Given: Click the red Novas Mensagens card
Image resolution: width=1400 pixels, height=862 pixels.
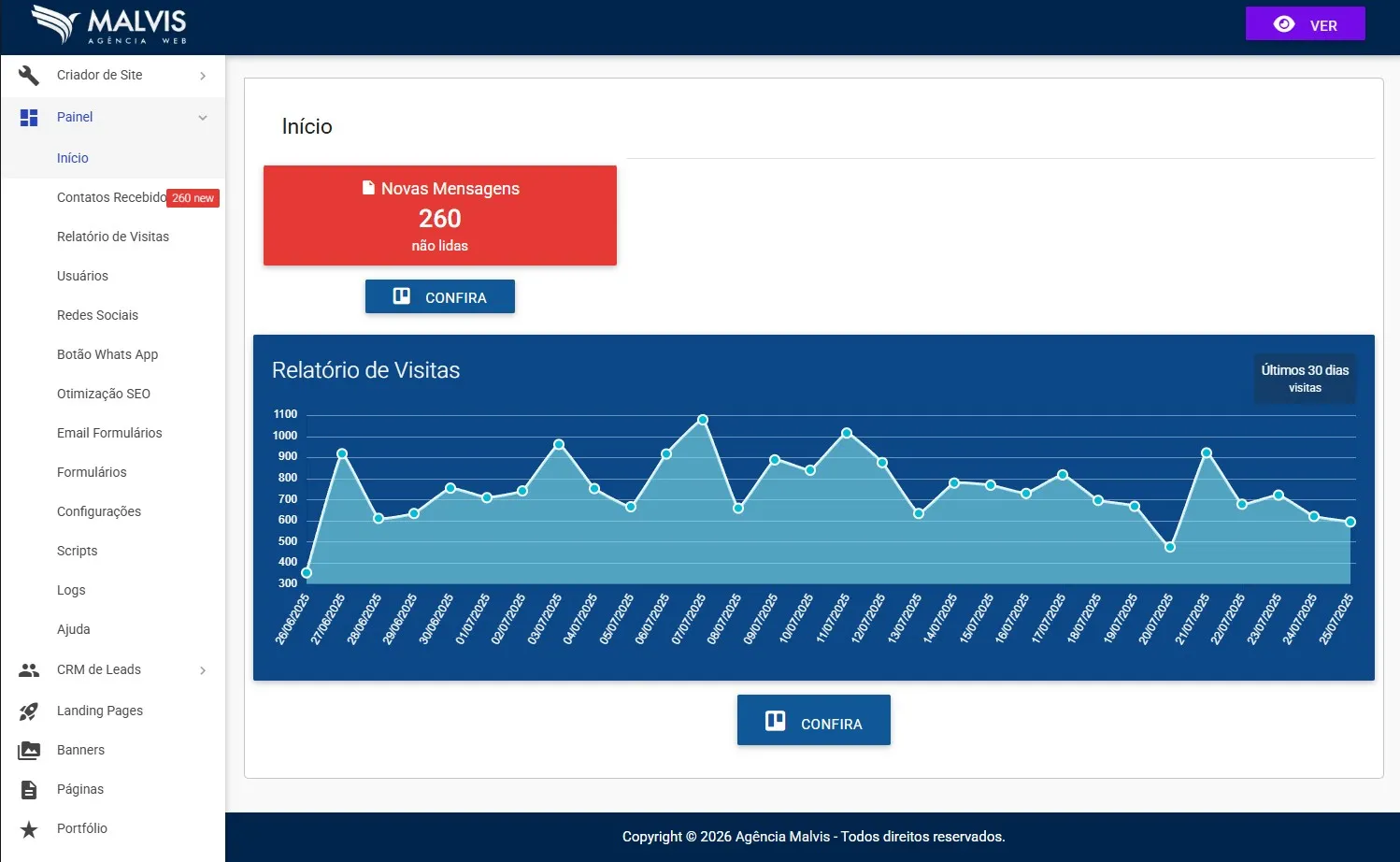Looking at the screenshot, I should 439,216.
